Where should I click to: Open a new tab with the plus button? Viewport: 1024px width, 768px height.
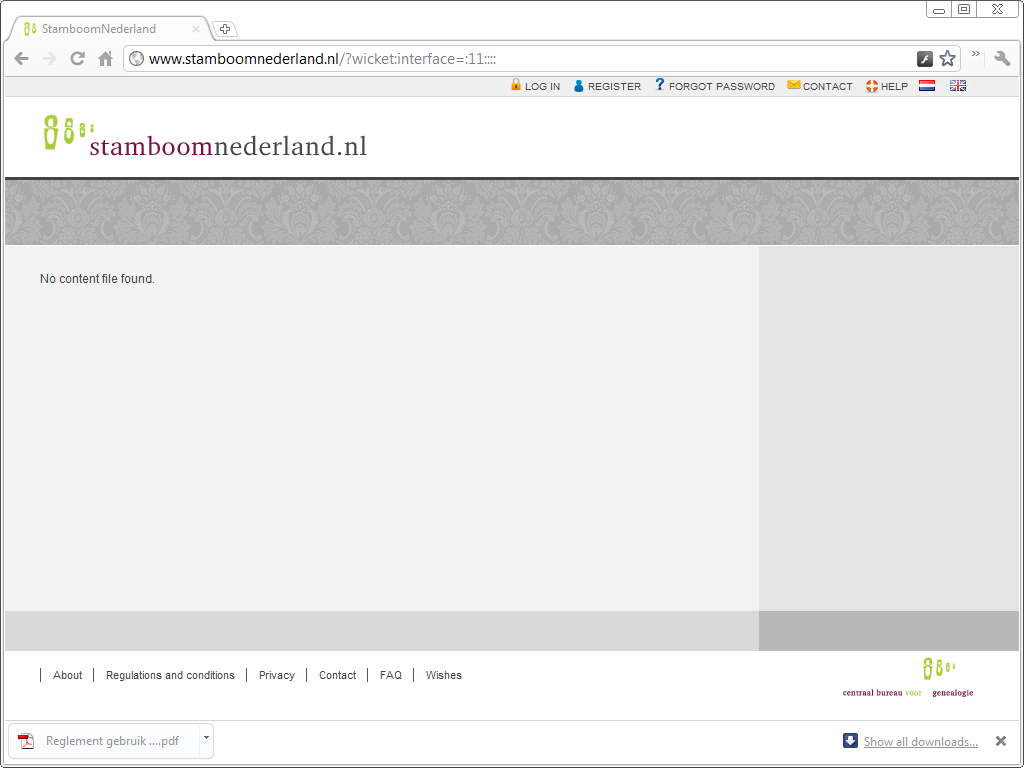[225, 29]
